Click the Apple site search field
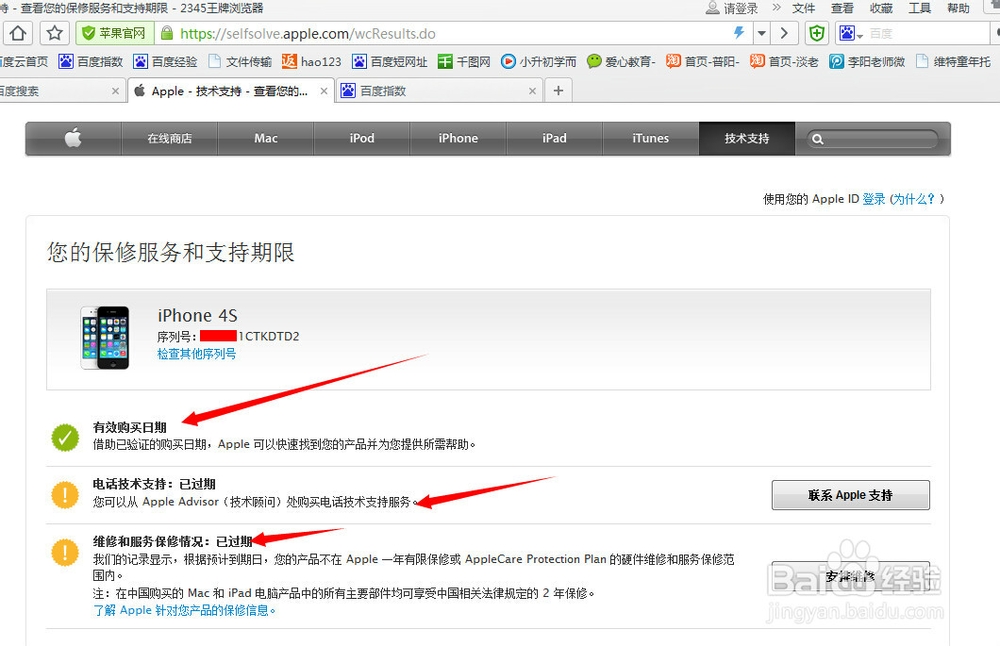 872,138
